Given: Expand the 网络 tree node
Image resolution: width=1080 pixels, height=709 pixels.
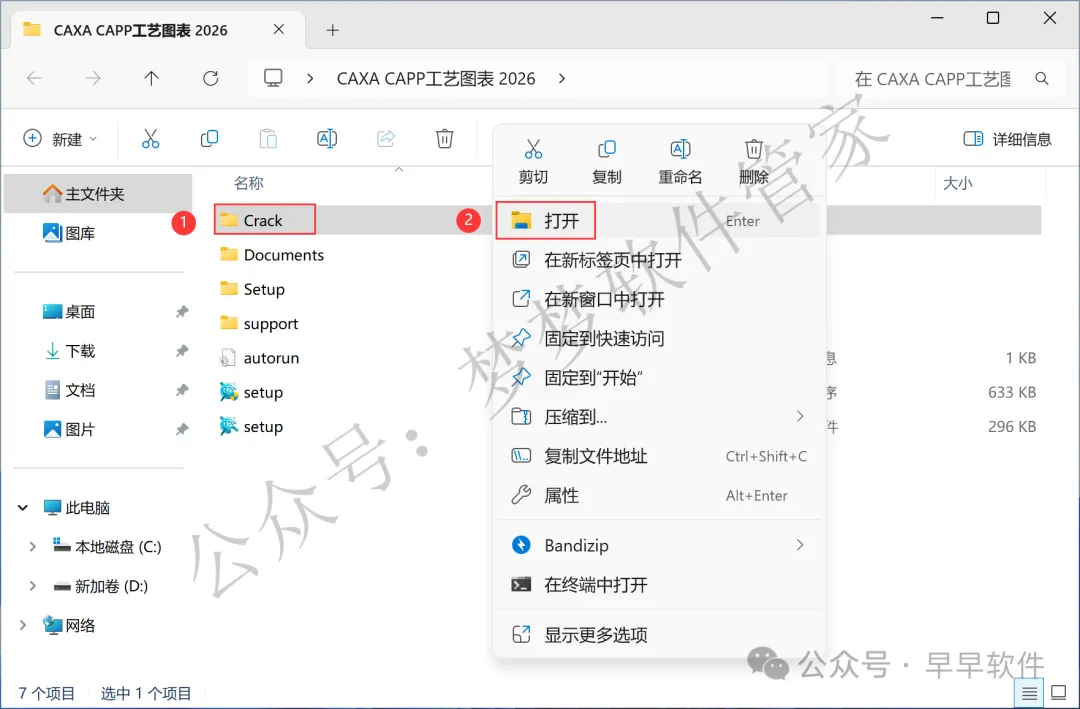Looking at the screenshot, I should 23,626.
